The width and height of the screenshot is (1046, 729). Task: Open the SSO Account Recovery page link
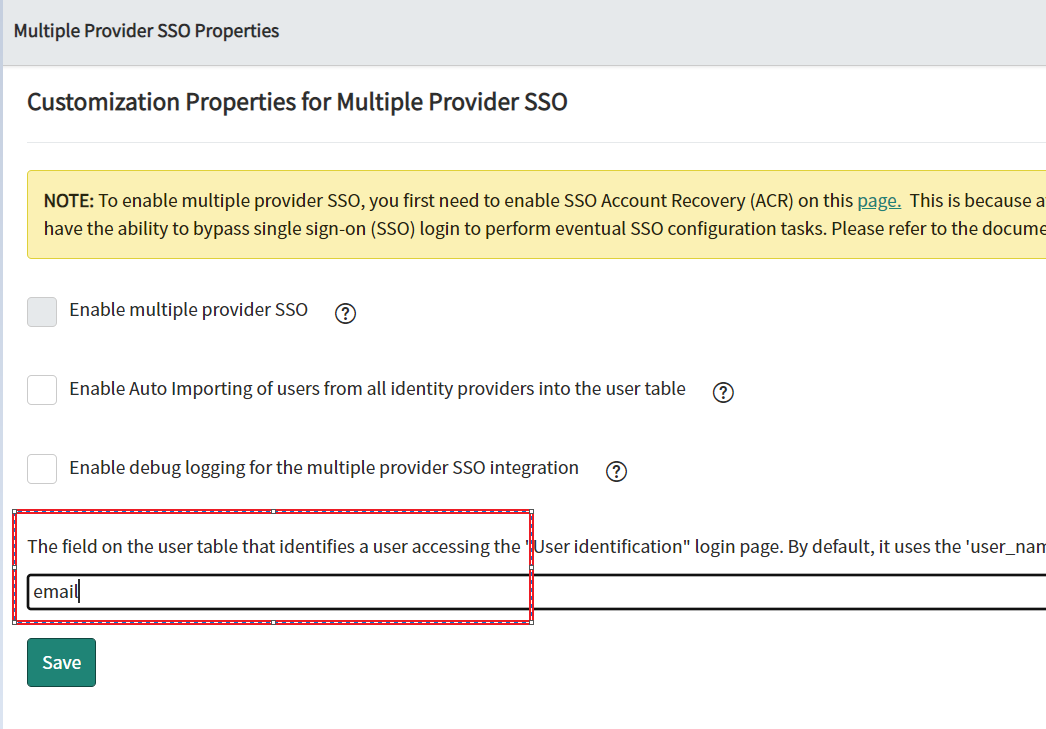(877, 200)
